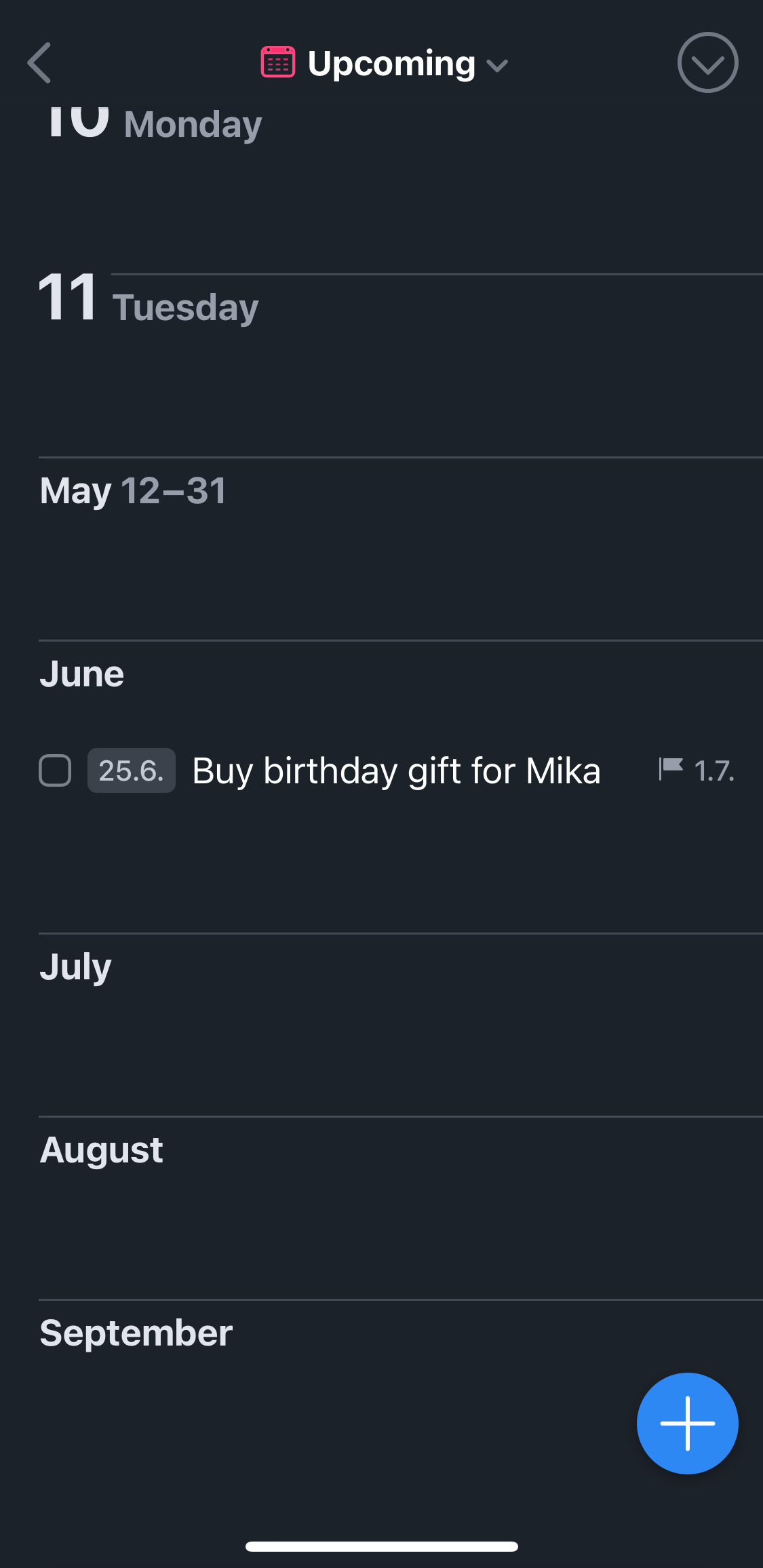This screenshot has width=763, height=1568.
Task: Tap the 25.6. date badge
Action: [x=131, y=770]
